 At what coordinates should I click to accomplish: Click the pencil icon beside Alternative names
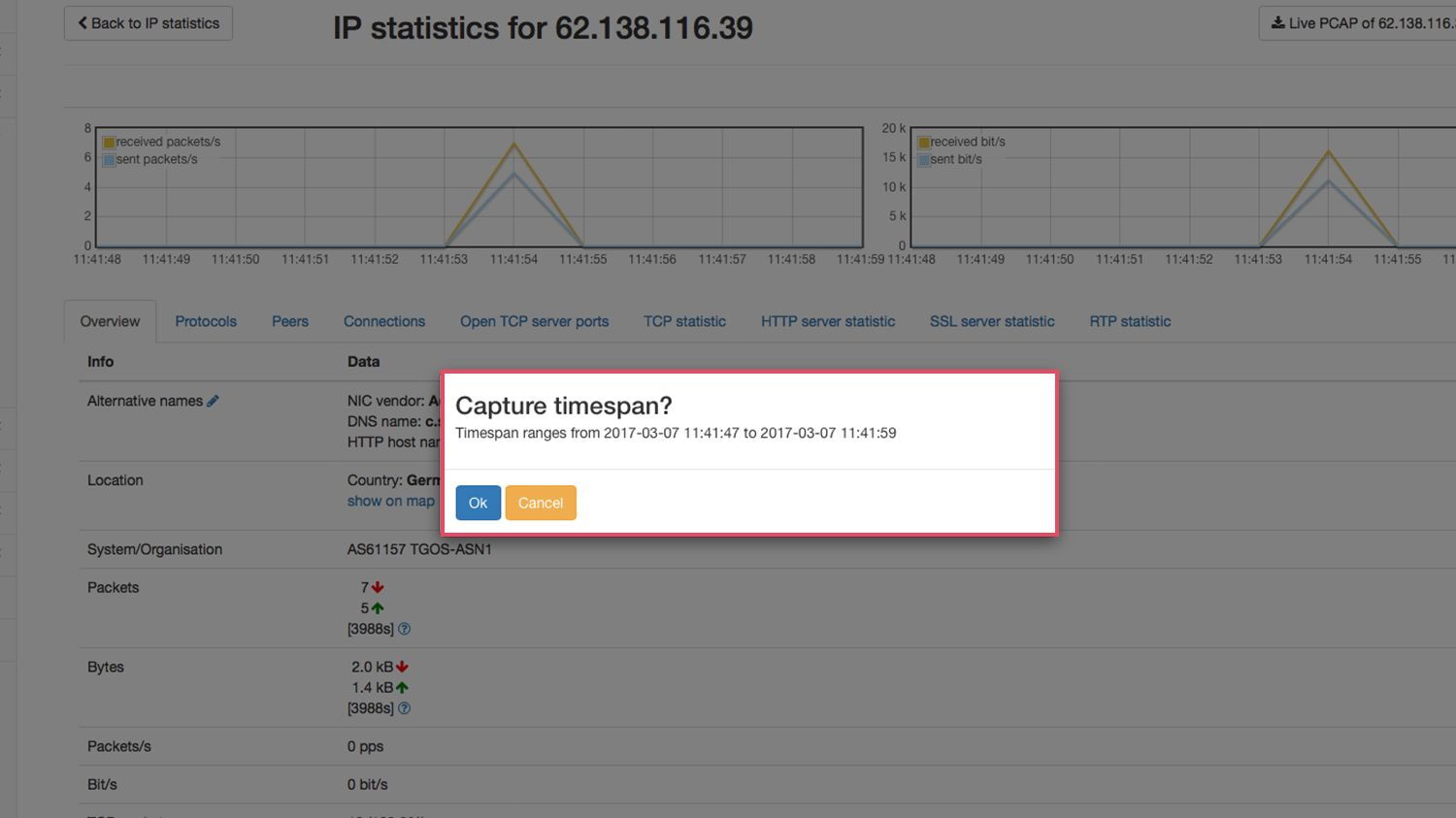pyautogui.click(x=213, y=401)
